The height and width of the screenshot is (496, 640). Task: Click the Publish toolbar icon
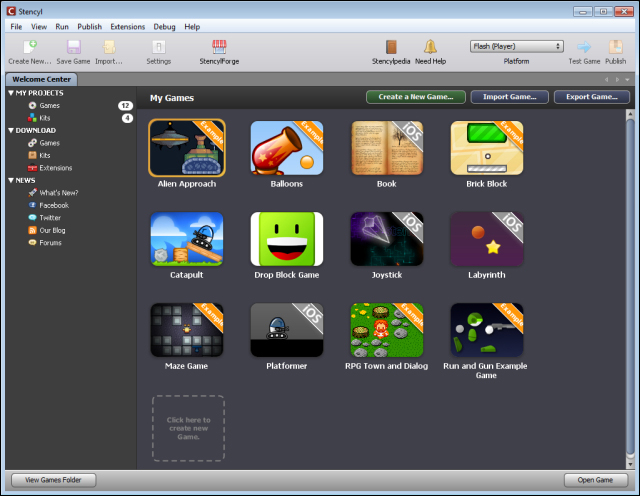(616, 47)
